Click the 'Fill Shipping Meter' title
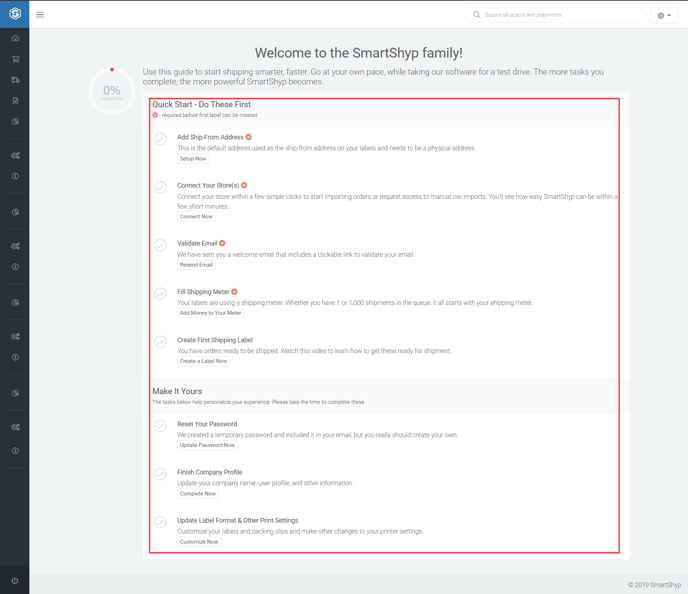This screenshot has width=688, height=594. tap(203, 292)
